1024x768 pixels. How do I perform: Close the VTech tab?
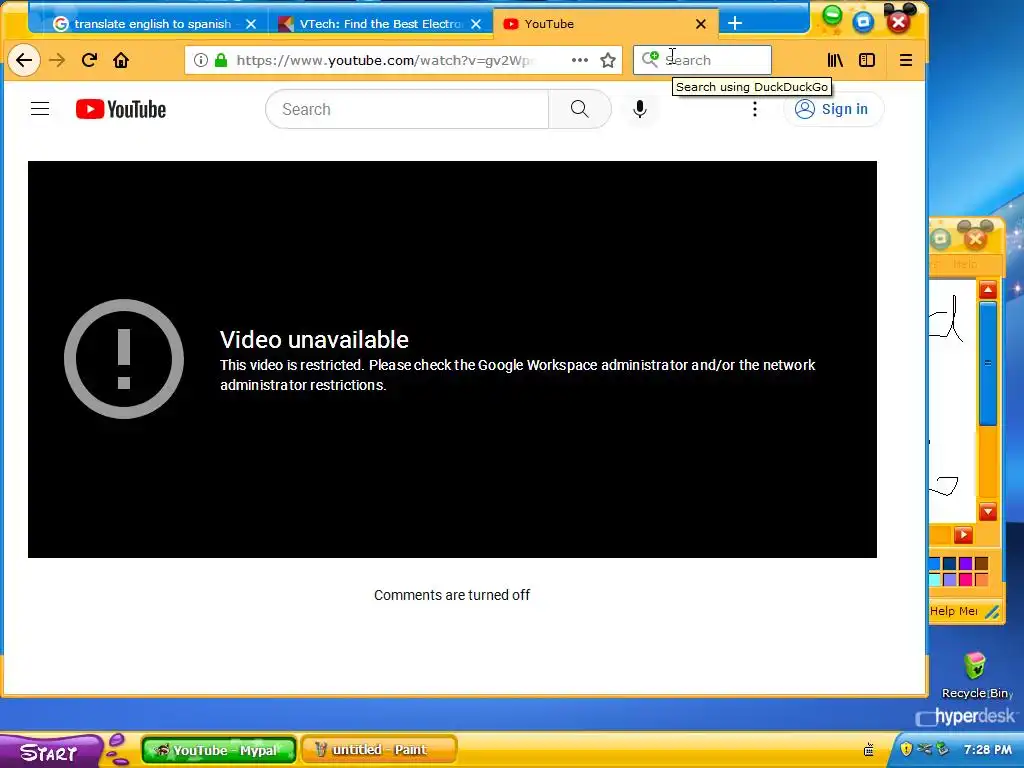[x=476, y=24]
